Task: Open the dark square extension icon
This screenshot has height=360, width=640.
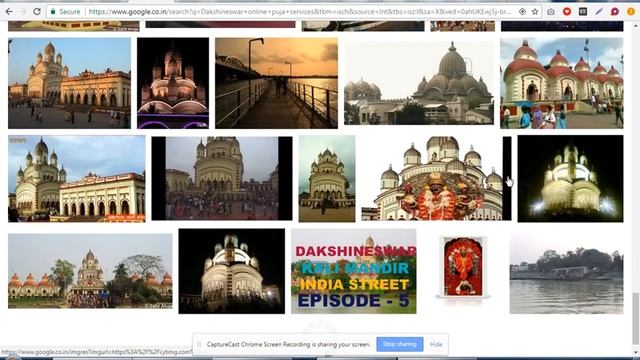Action: tap(583, 12)
